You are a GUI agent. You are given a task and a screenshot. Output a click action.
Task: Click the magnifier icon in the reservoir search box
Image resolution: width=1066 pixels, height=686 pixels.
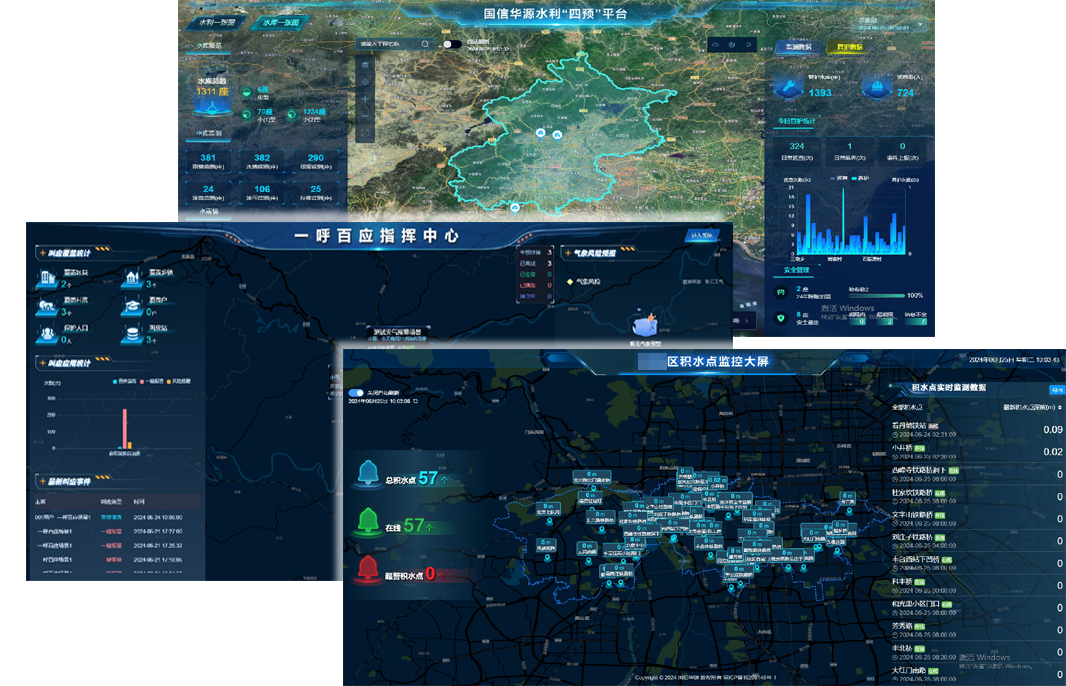pyautogui.click(x=426, y=44)
